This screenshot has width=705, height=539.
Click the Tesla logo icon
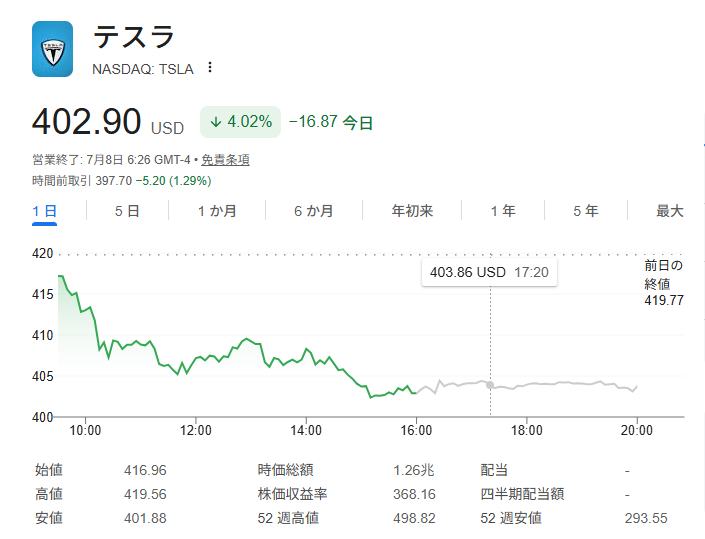point(52,49)
